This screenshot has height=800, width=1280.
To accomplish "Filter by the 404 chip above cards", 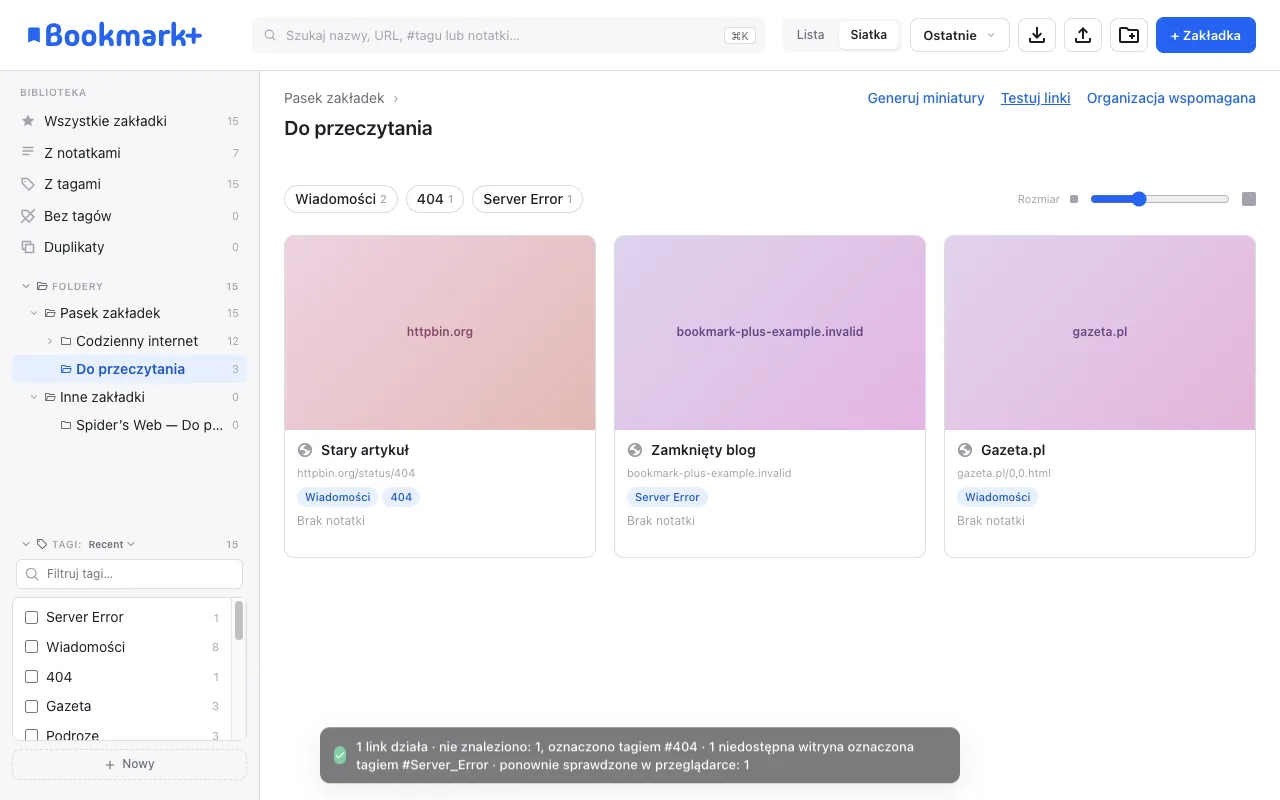I will pos(435,199).
